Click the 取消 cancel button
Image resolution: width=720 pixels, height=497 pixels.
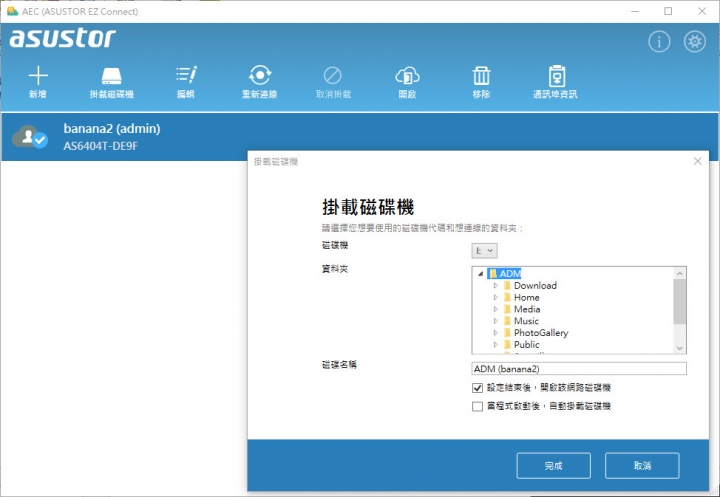tap(642, 466)
